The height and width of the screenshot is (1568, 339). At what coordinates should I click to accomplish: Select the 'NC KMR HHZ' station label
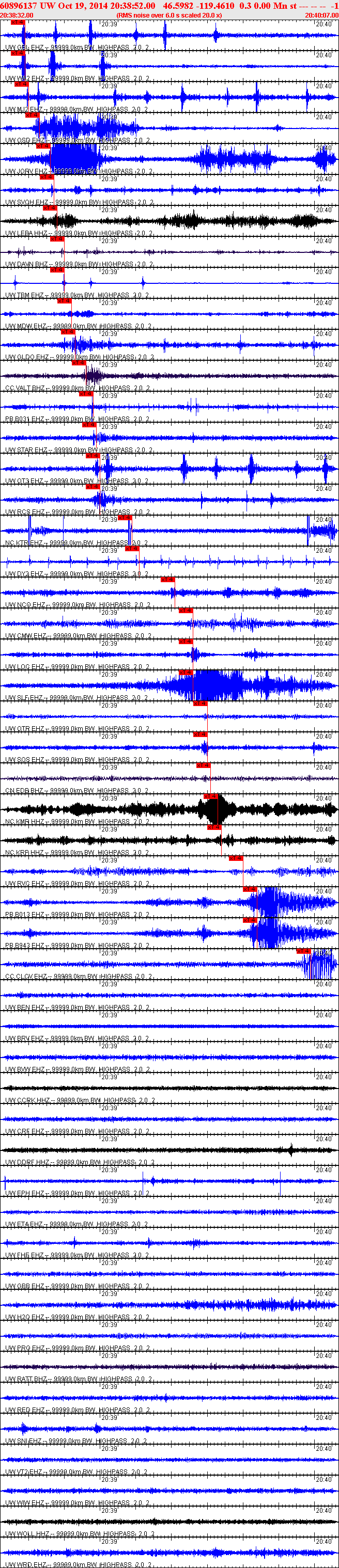tap(25, 822)
